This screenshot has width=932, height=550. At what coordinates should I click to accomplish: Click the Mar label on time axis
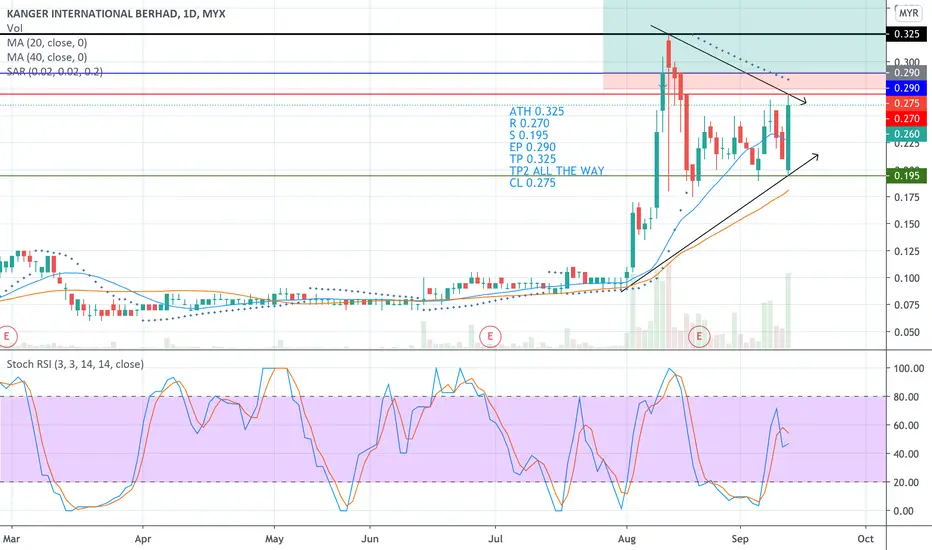[x=11, y=539]
